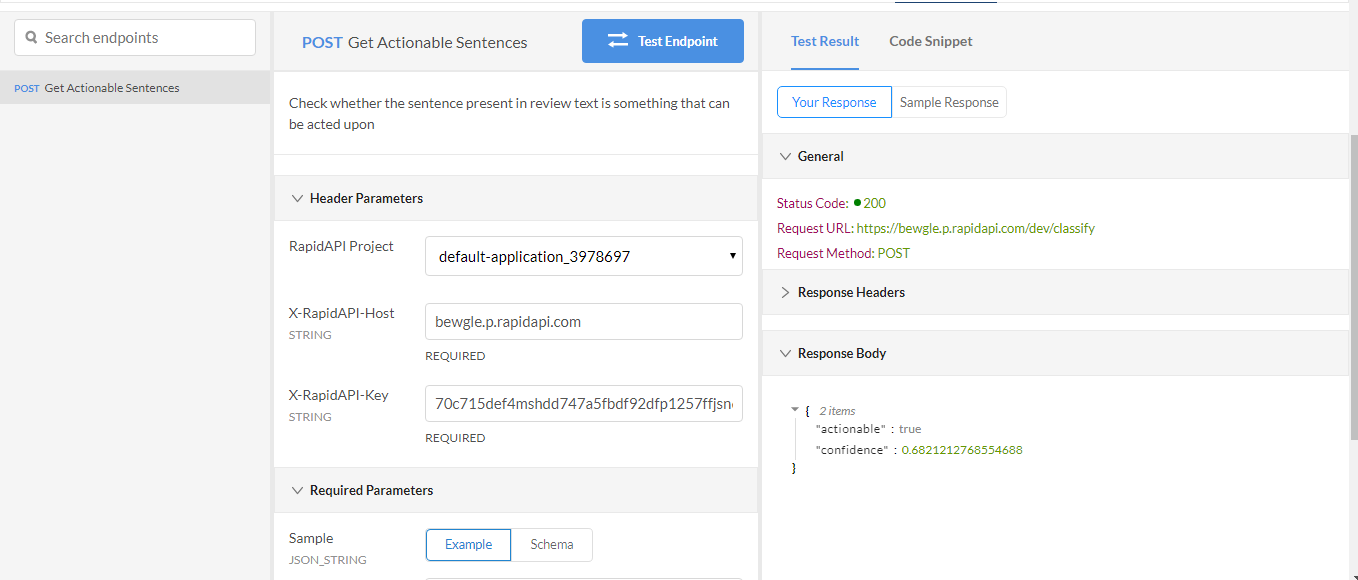The height and width of the screenshot is (580, 1358).
Task: Click the X-RapidAPI-Key input field
Action: [x=583, y=403]
